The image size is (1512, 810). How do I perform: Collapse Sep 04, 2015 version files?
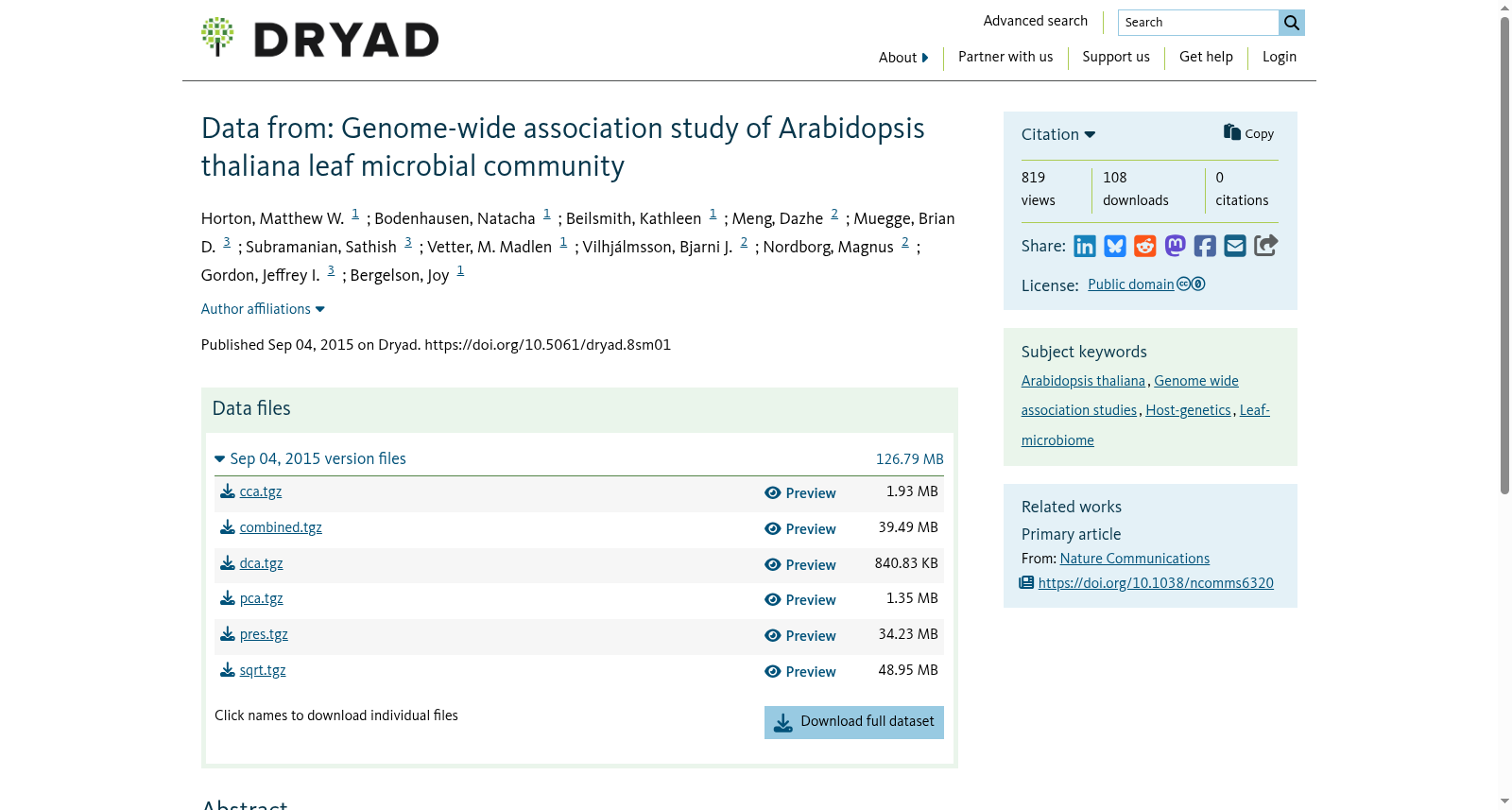point(311,458)
